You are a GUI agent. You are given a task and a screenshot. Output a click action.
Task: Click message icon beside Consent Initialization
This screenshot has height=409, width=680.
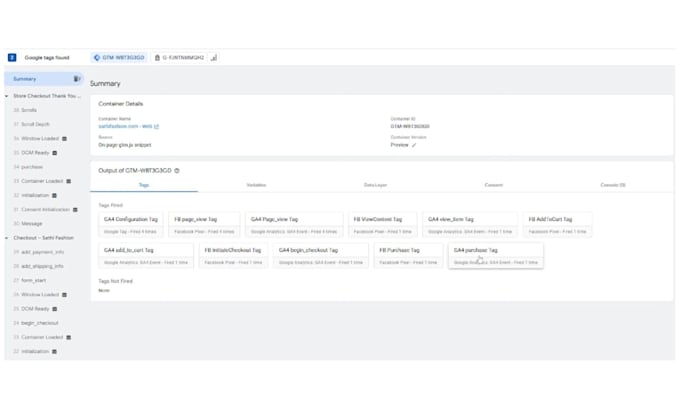[75, 210]
